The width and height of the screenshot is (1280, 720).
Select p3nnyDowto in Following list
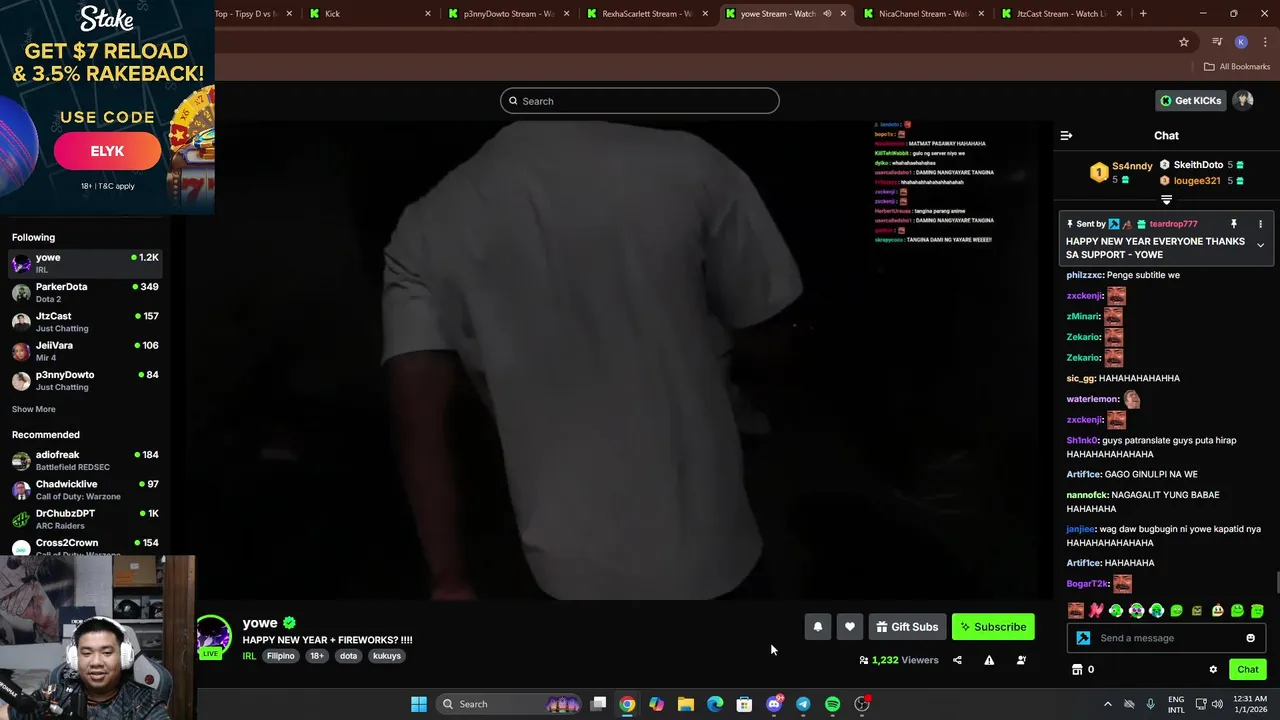[x=85, y=380]
